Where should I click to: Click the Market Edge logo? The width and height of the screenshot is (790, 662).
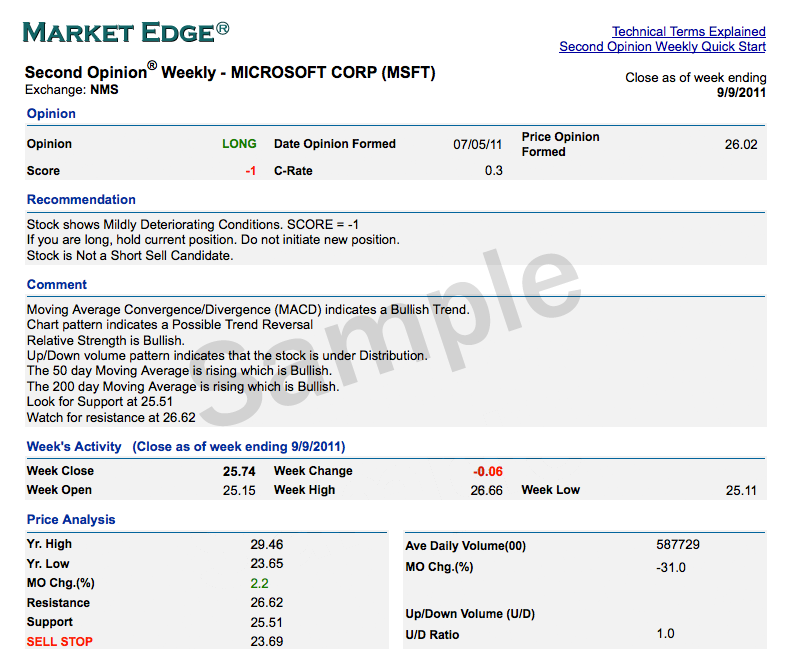(x=126, y=32)
